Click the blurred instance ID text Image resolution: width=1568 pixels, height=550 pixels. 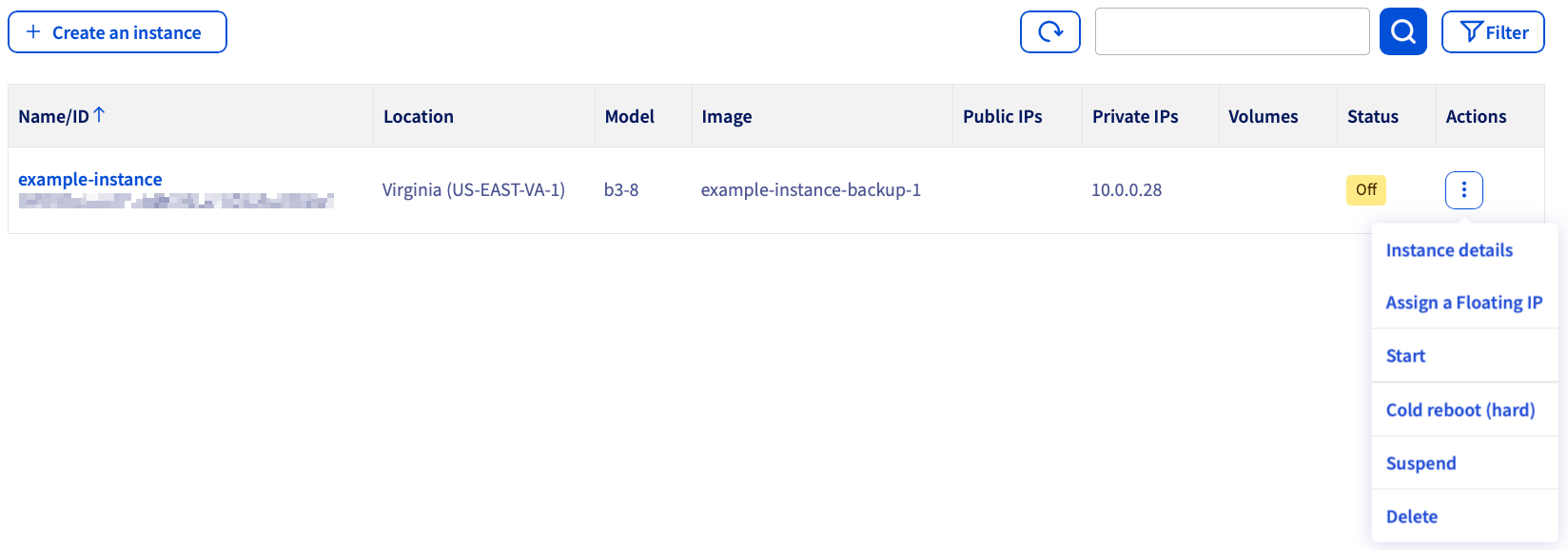pos(176,201)
